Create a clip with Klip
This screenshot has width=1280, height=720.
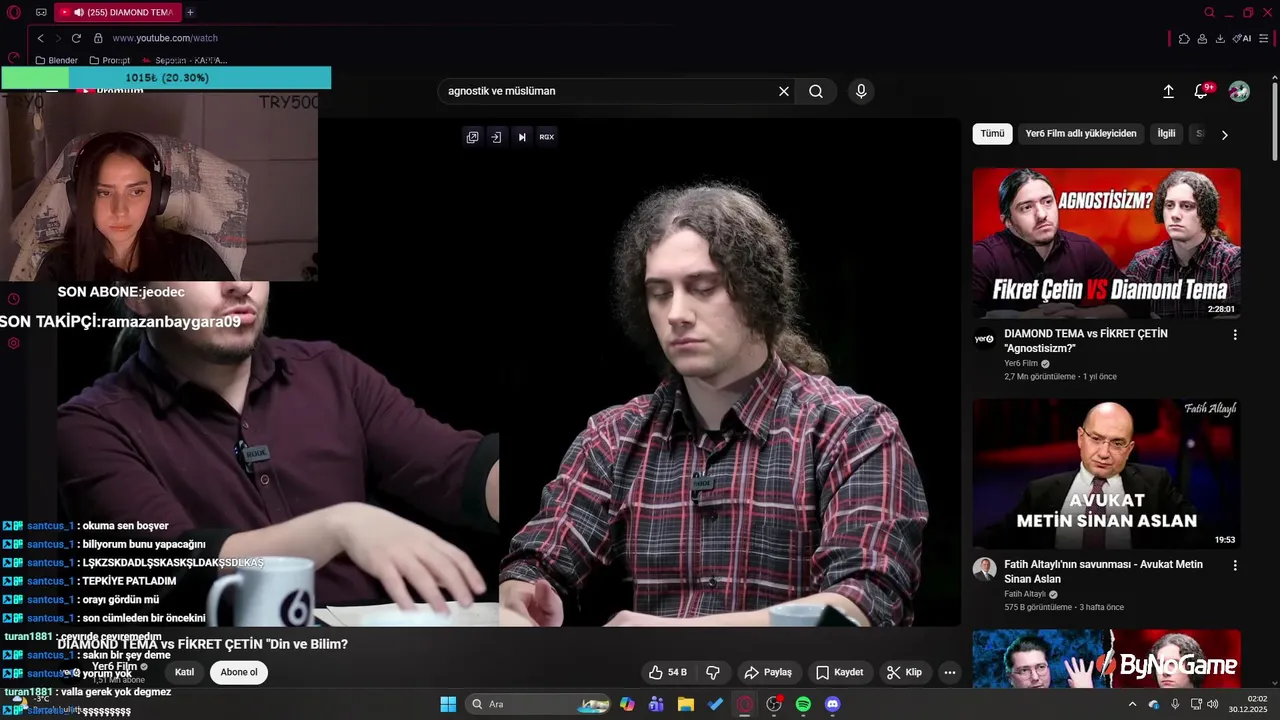pos(904,672)
